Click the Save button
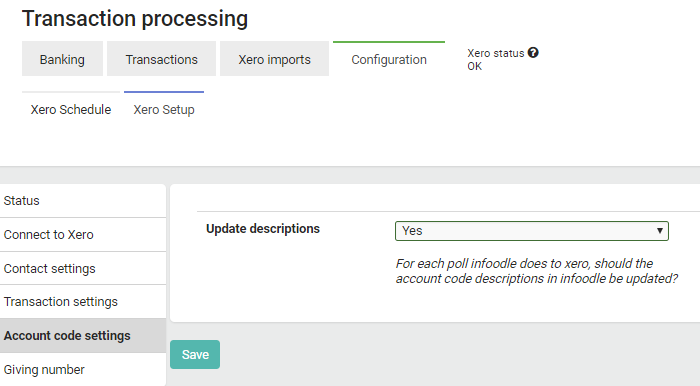700x386 pixels. [x=195, y=354]
